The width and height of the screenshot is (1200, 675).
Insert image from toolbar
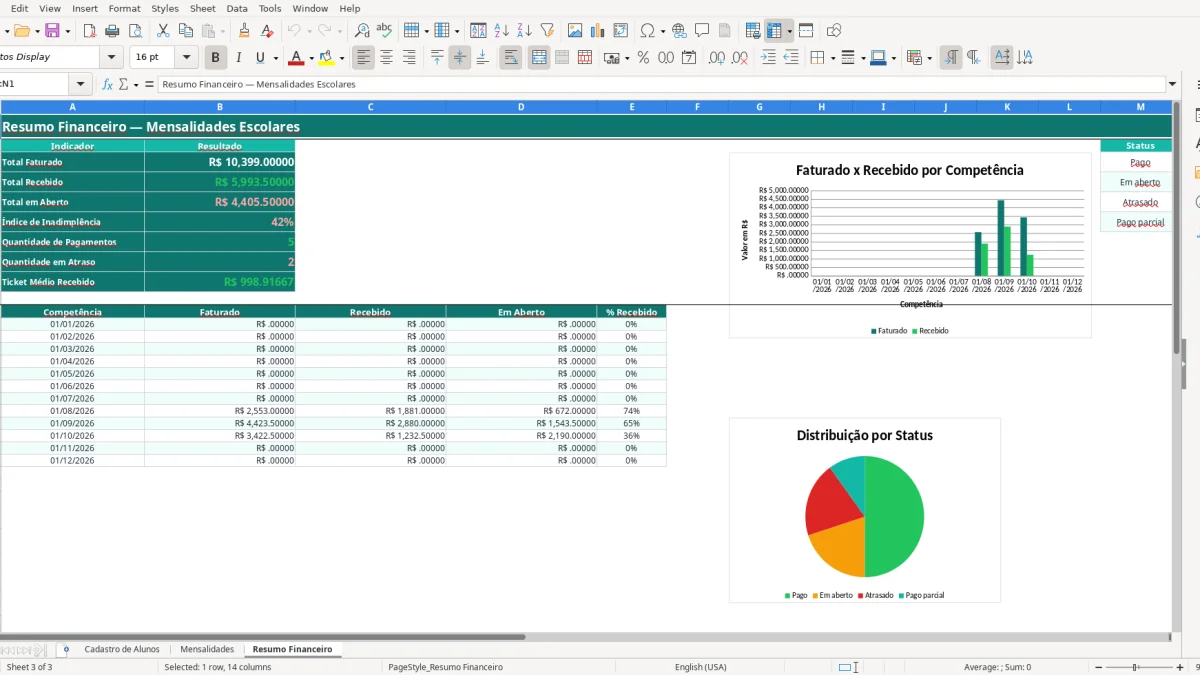point(575,31)
